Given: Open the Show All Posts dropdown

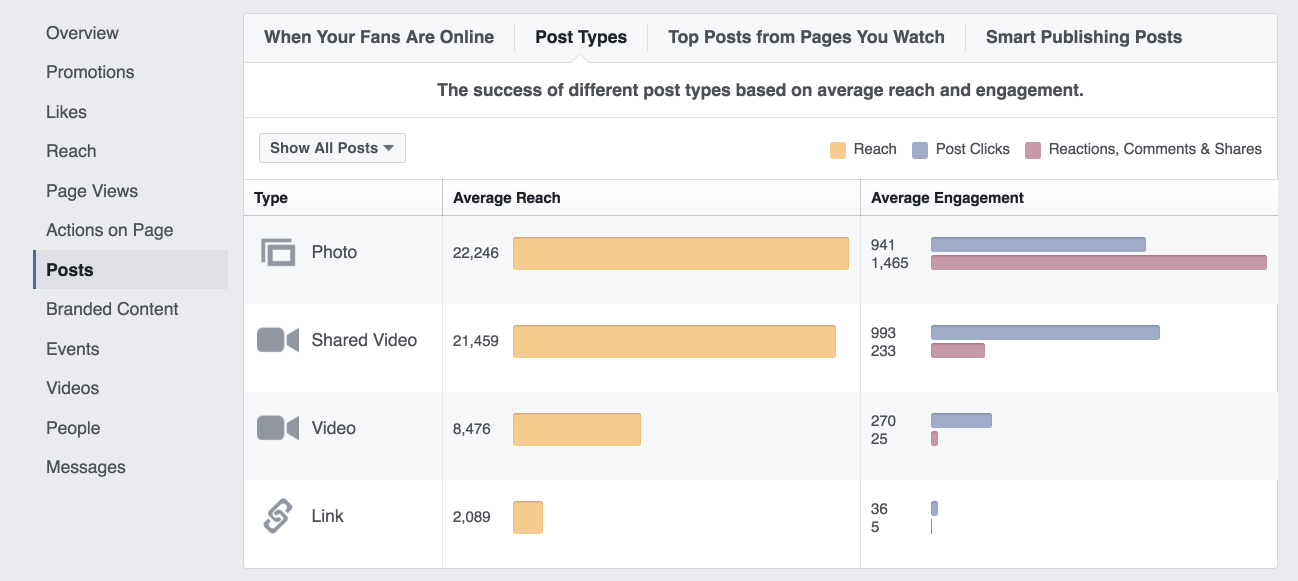Looking at the screenshot, I should click(332, 148).
